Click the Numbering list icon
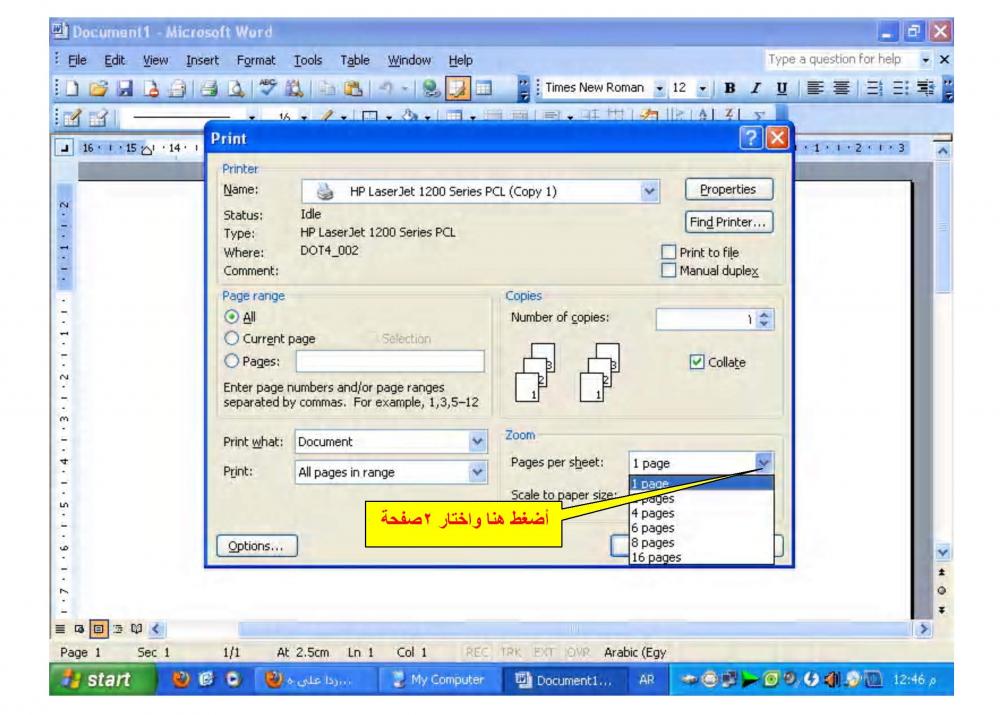 [874, 88]
